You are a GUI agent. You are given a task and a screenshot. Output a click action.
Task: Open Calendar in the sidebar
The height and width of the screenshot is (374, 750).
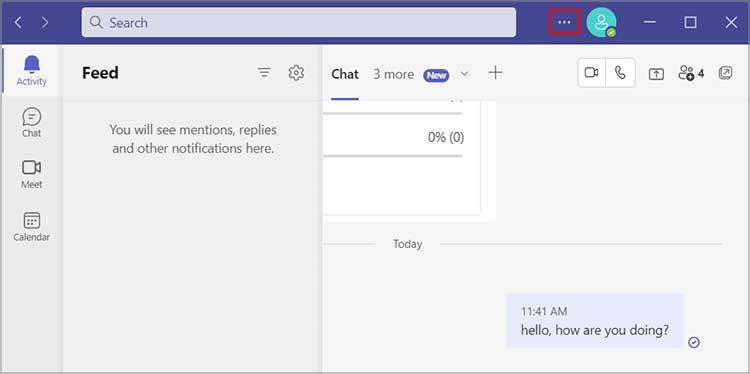click(32, 227)
